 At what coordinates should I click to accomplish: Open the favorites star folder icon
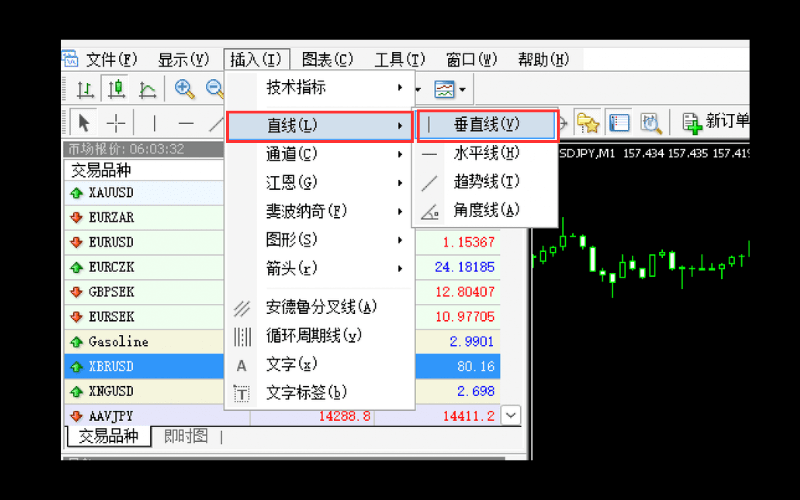(x=587, y=123)
